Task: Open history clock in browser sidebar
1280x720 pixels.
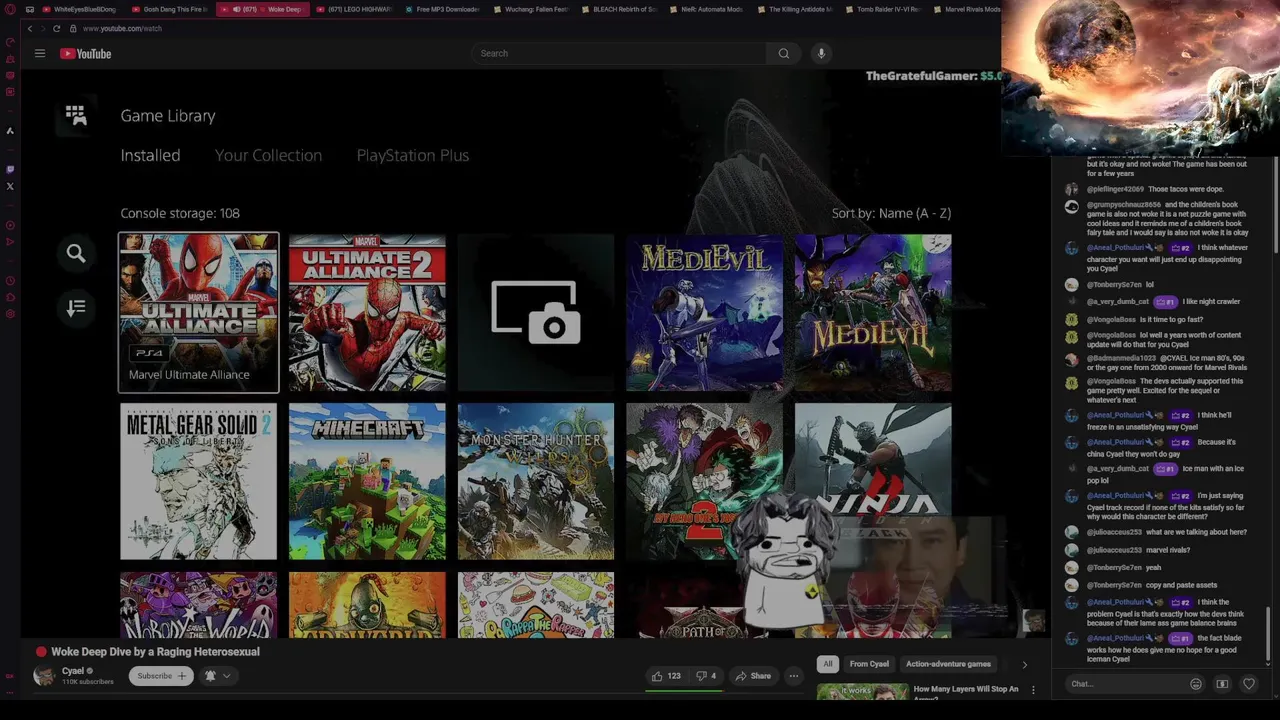Action: point(10,281)
